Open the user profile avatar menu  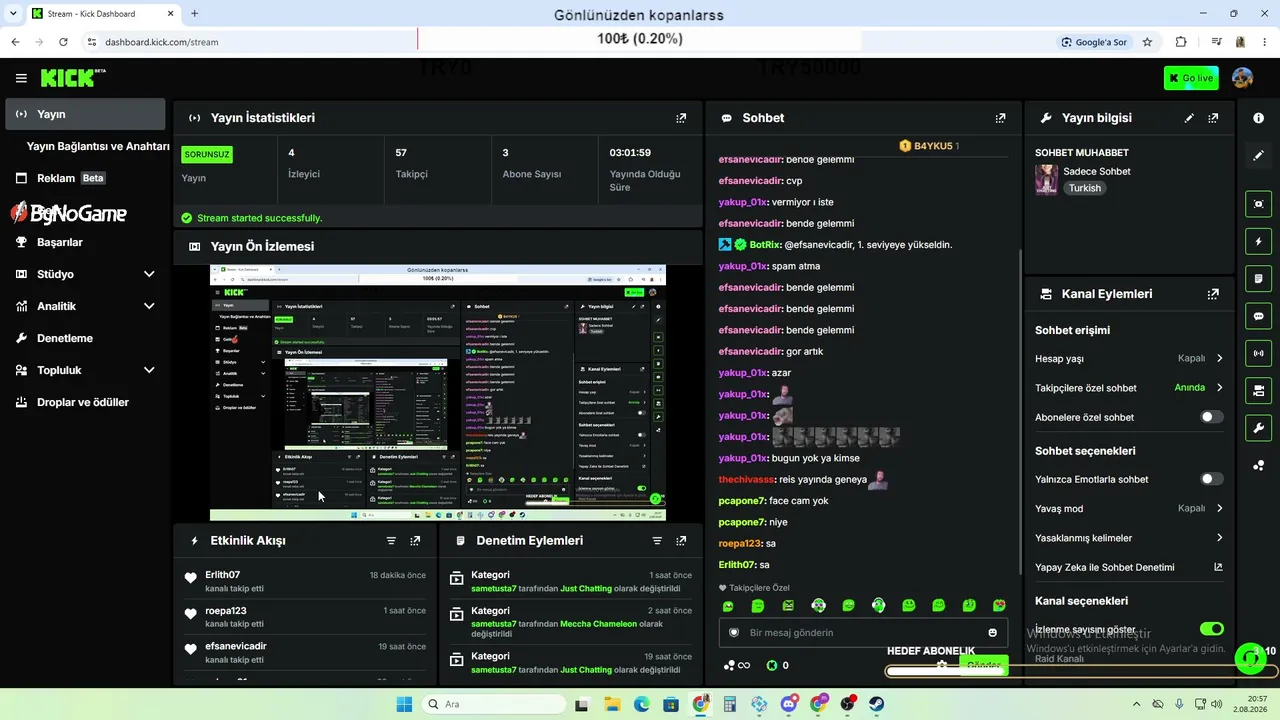coord(1242,78)
